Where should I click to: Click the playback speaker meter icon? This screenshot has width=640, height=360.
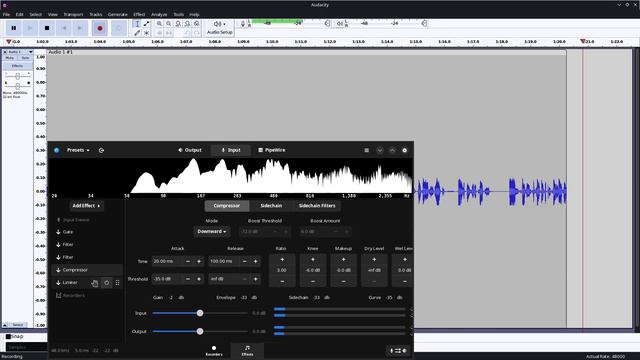[339, 24]
